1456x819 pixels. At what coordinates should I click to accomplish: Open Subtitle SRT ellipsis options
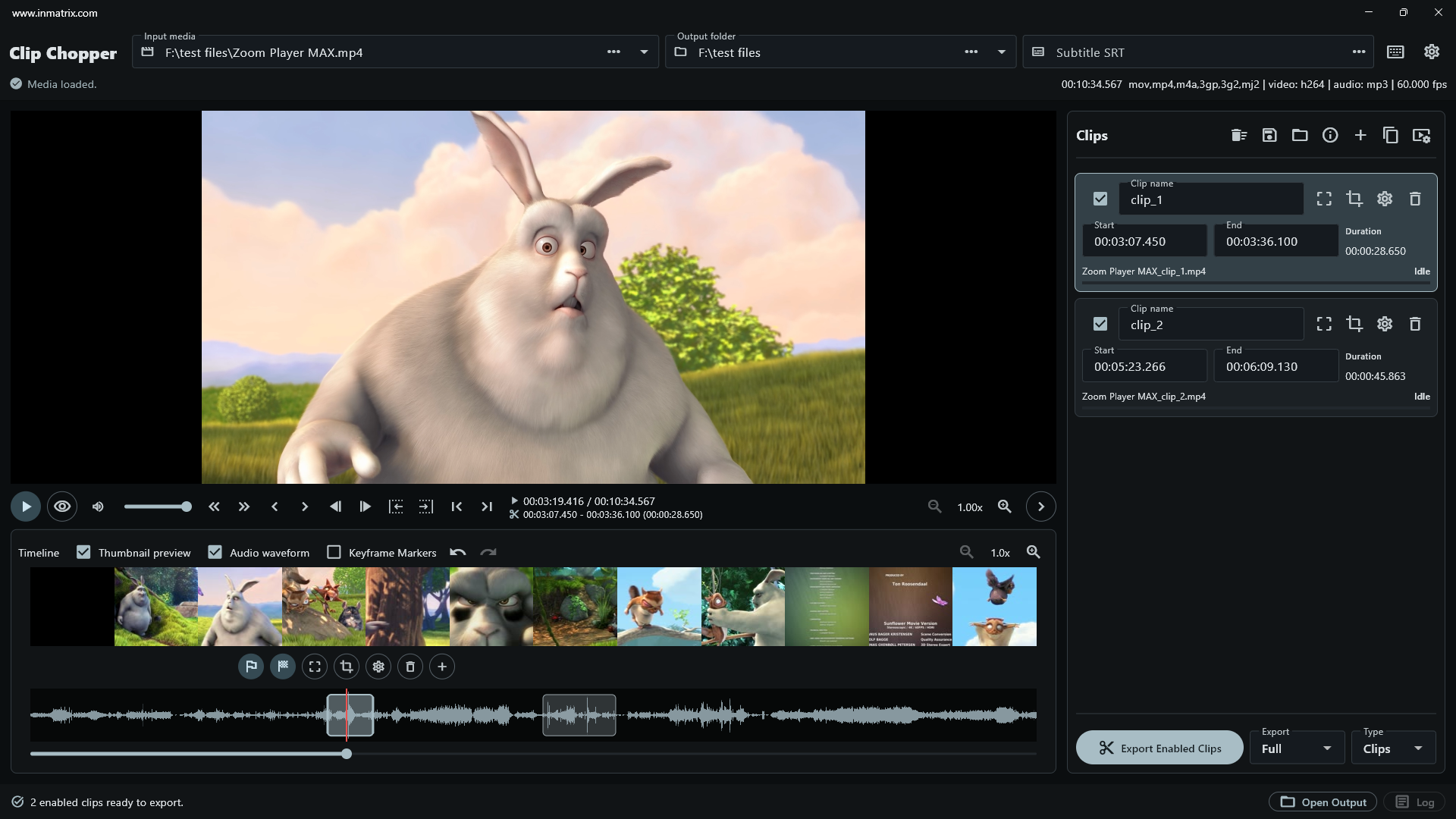pyautogui.click(x=1359, y=52)
